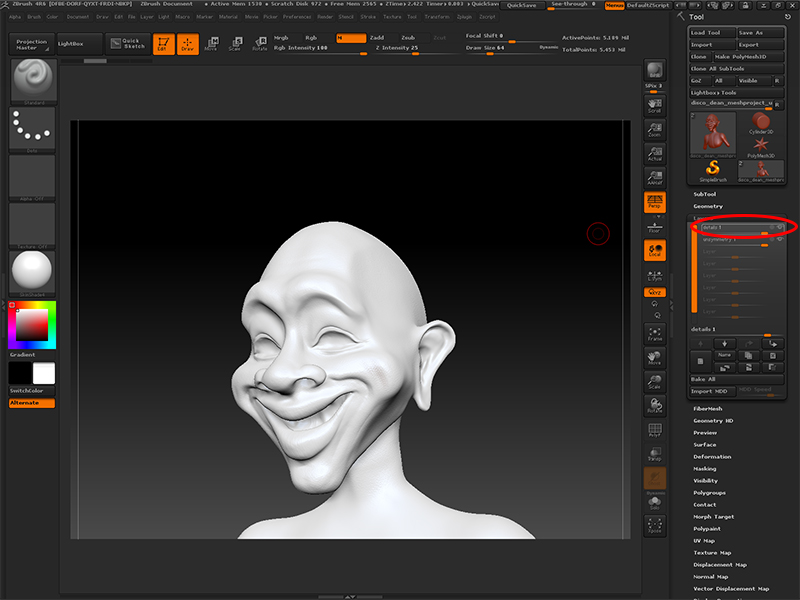Expand the Geometry HD section
The height and width of the screenshot is (600, 800).
713,421
